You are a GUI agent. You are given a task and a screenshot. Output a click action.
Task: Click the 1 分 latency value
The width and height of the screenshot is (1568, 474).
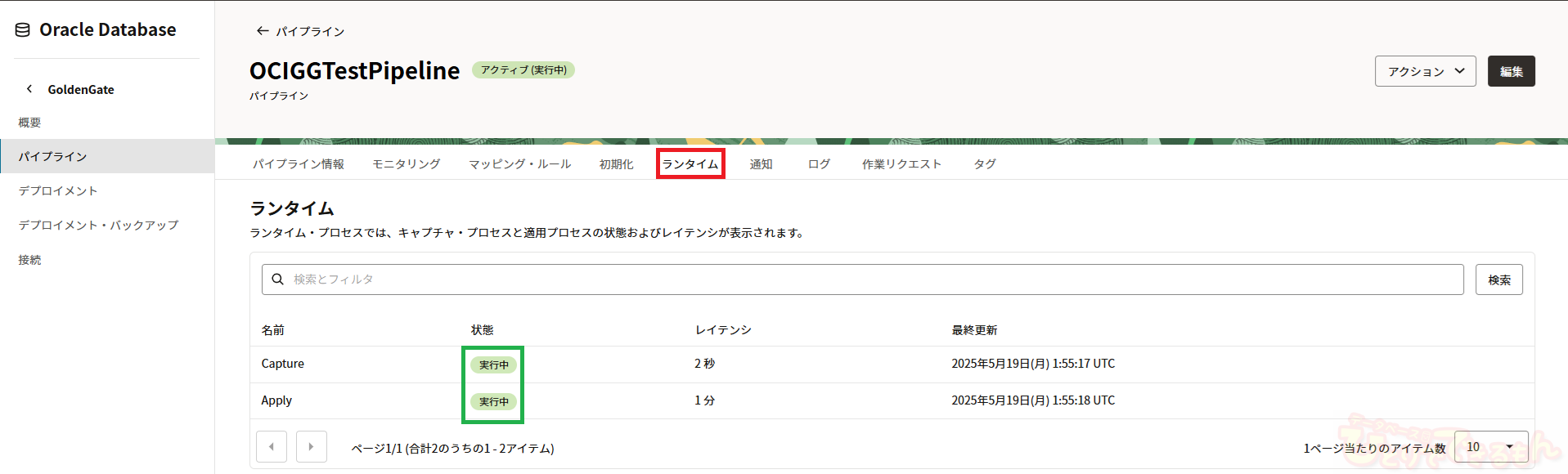[704, 400]
